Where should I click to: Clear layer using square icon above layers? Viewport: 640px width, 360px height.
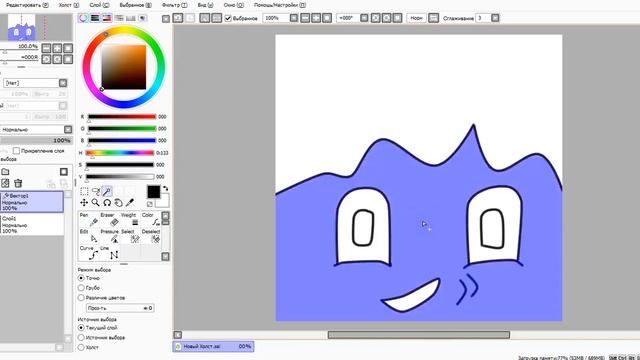64,172
